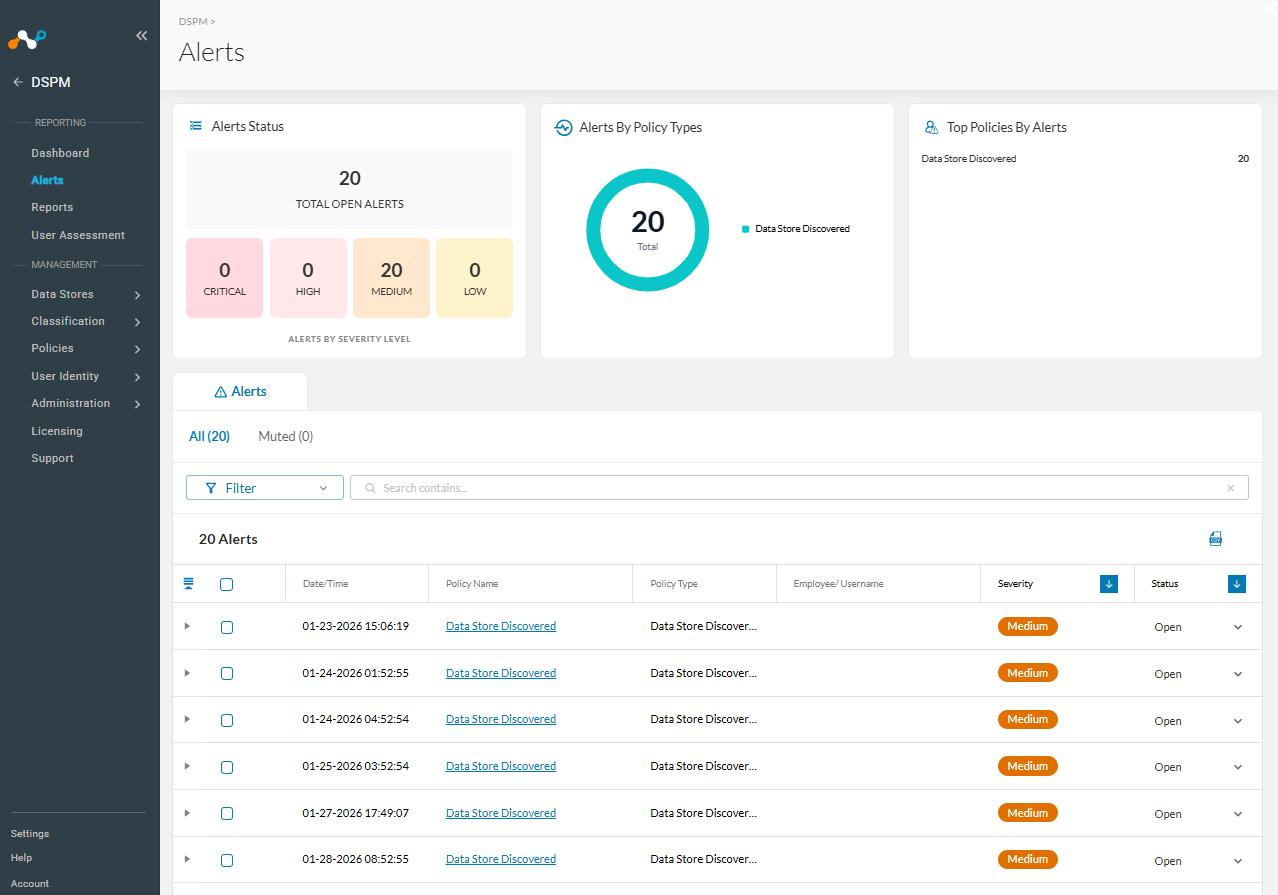Select the checkbox for alert 01-25-2026 03:52:54

(x=227, y=767)
